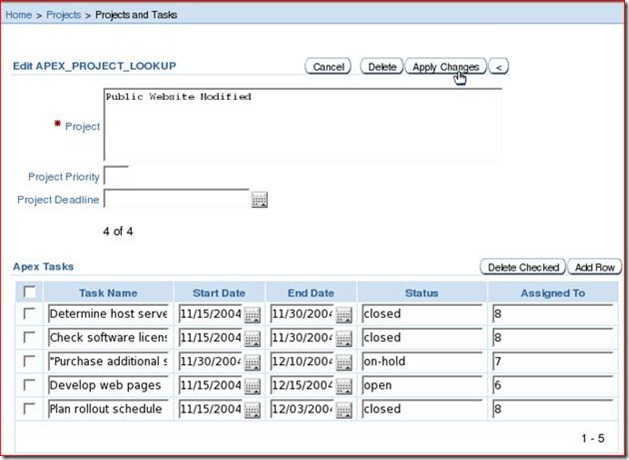This screenshot has width=629, height=460.
Task: Open Start Date calendar for Determine host server row
Action: pyautogui.click(x=252, y=315)
